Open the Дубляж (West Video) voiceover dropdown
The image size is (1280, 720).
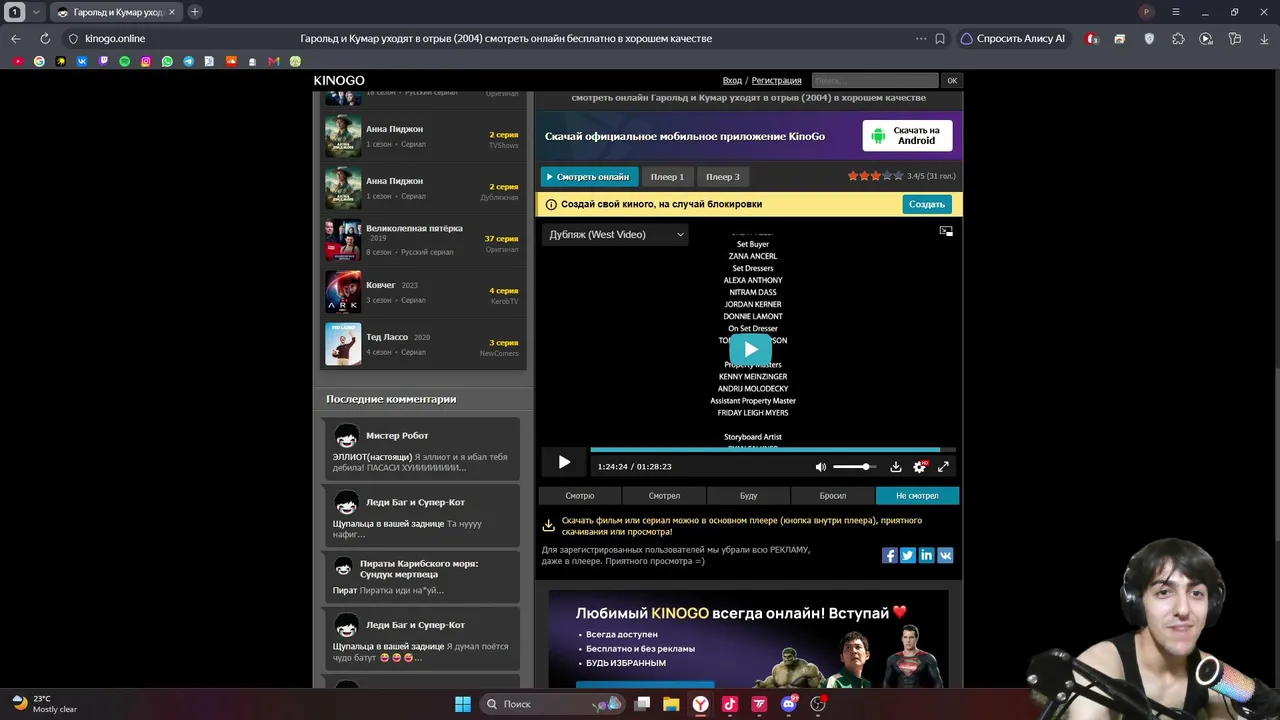(616, 235)
